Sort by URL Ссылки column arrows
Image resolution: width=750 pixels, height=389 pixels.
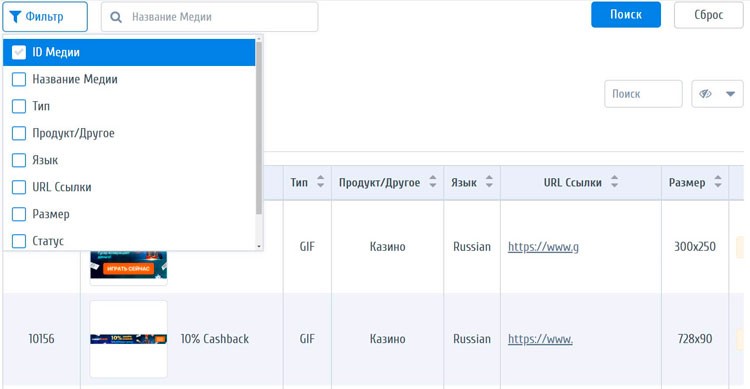pyautogui.click(x=615, y=182)
